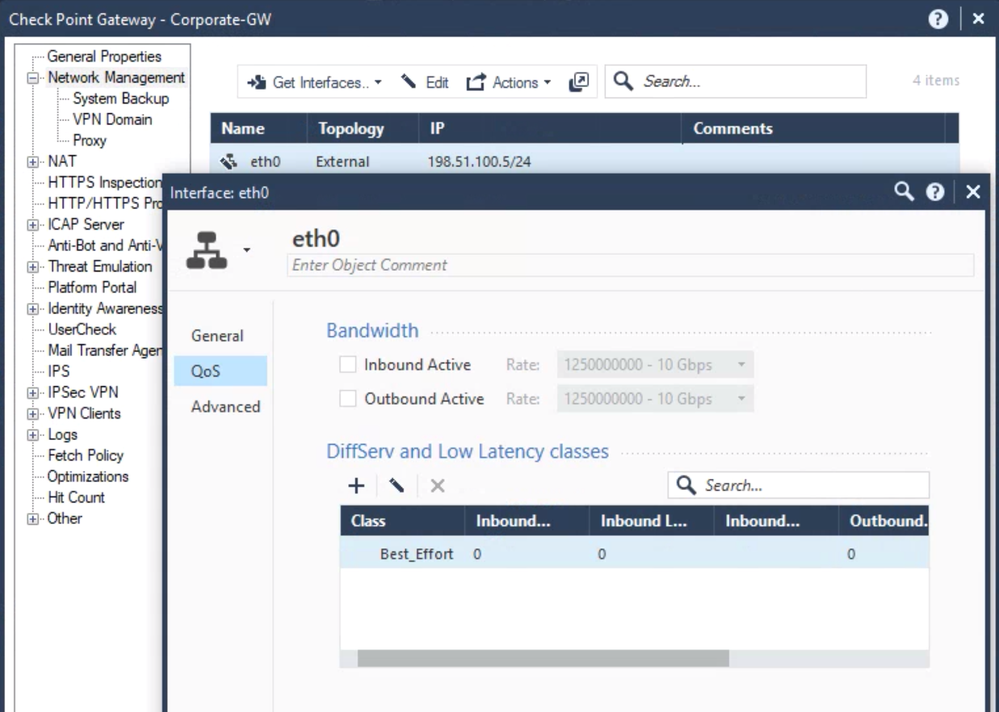Expand the Identity Awareness tree node
Viewport: 999px width, 712px height.
(x=32, y=309)
